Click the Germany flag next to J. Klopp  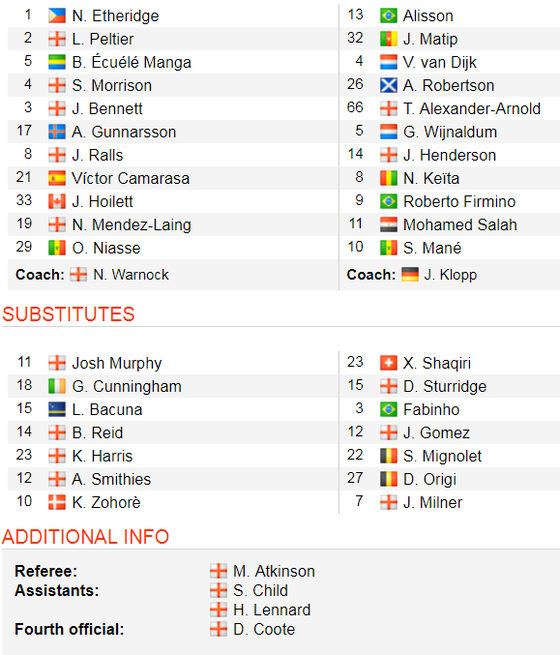point(410,274)
